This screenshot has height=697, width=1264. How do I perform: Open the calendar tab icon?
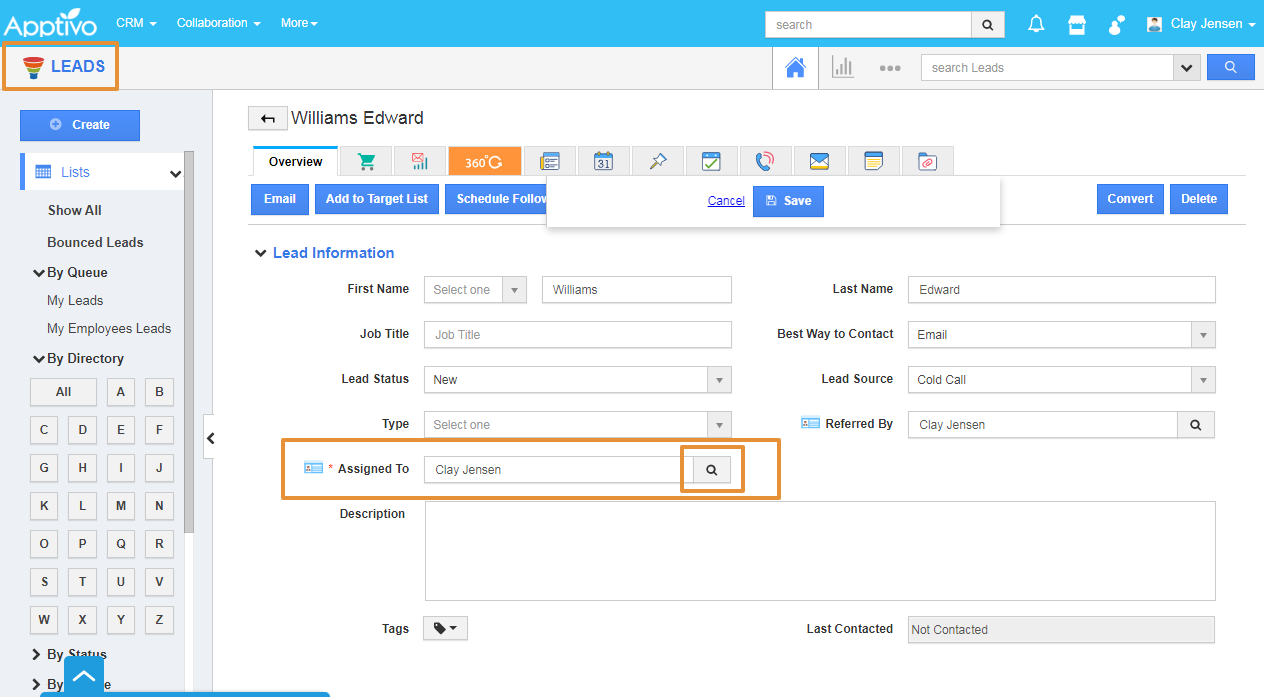click(604, 161)
